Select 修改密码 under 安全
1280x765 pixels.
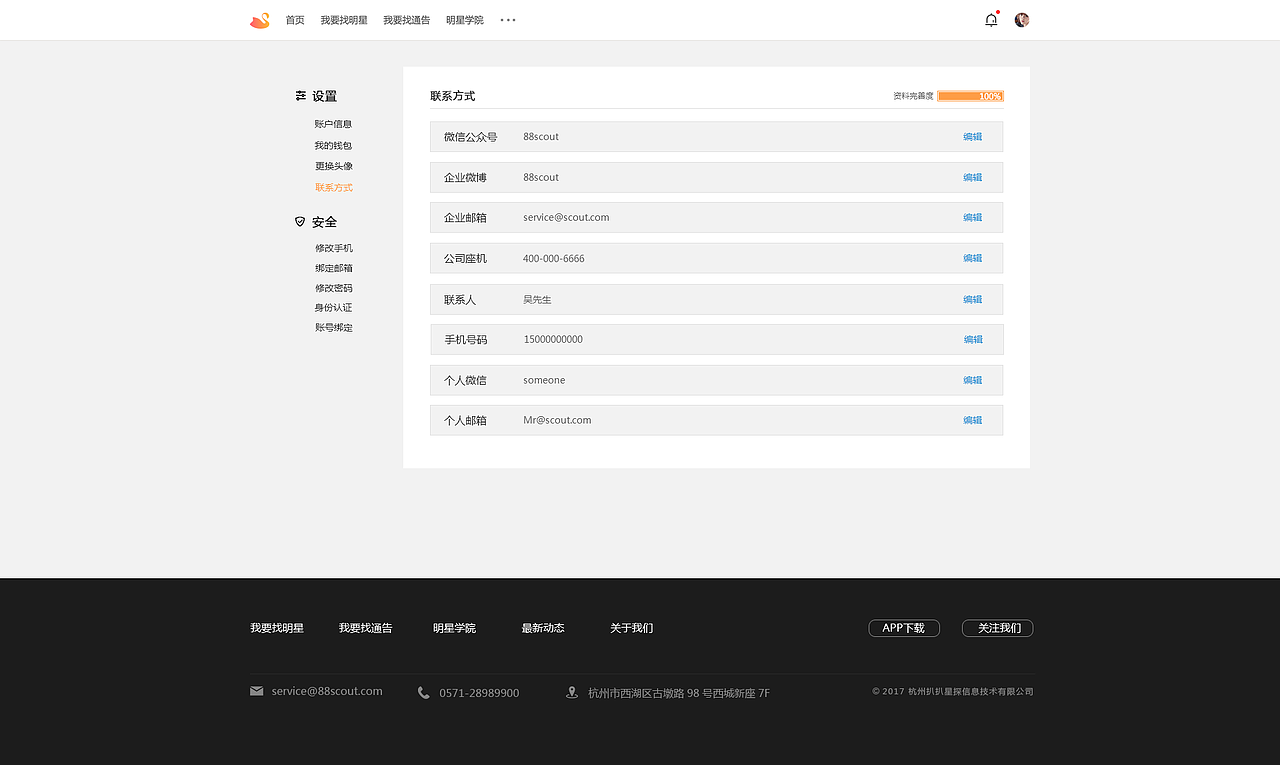point(333,287)
